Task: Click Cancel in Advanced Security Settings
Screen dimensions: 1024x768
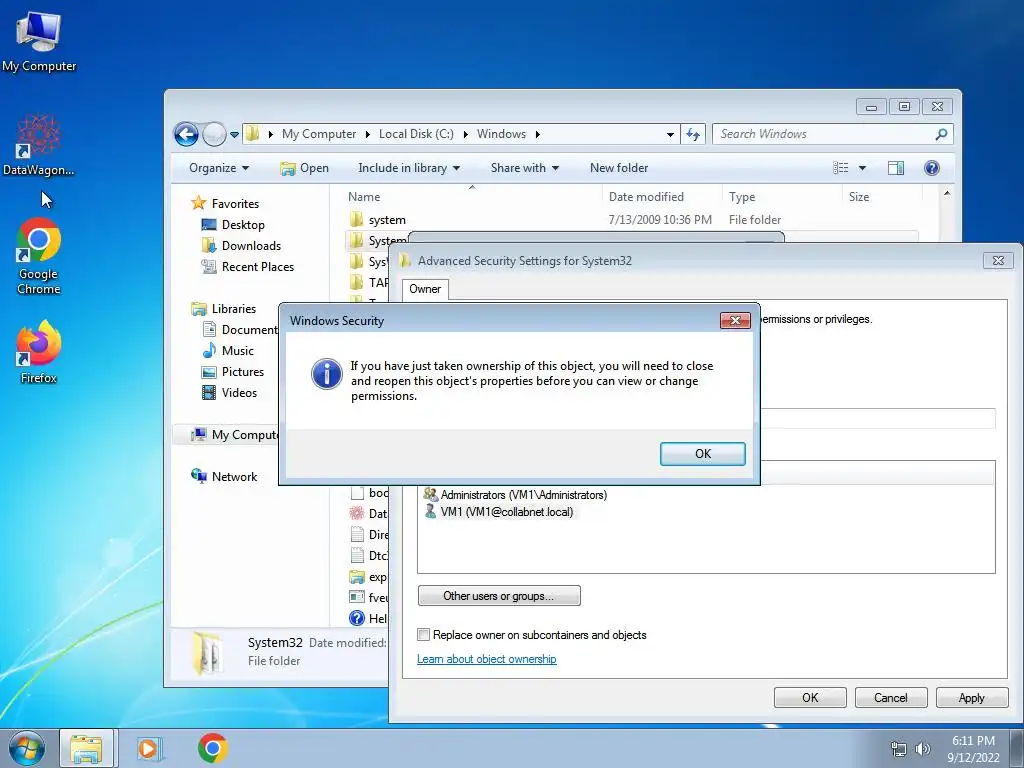Action: tap(891, 697)
